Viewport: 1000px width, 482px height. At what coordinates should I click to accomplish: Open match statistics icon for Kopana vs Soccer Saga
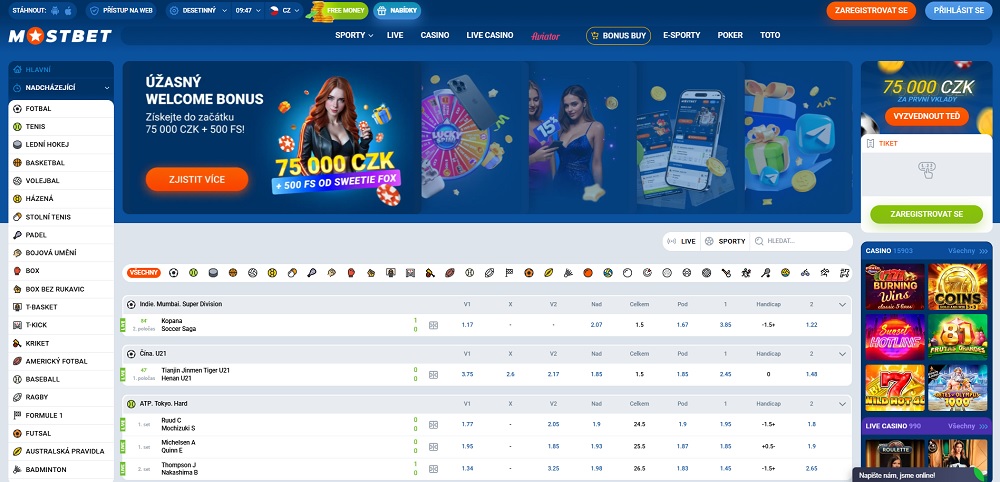tap(433, 325)
